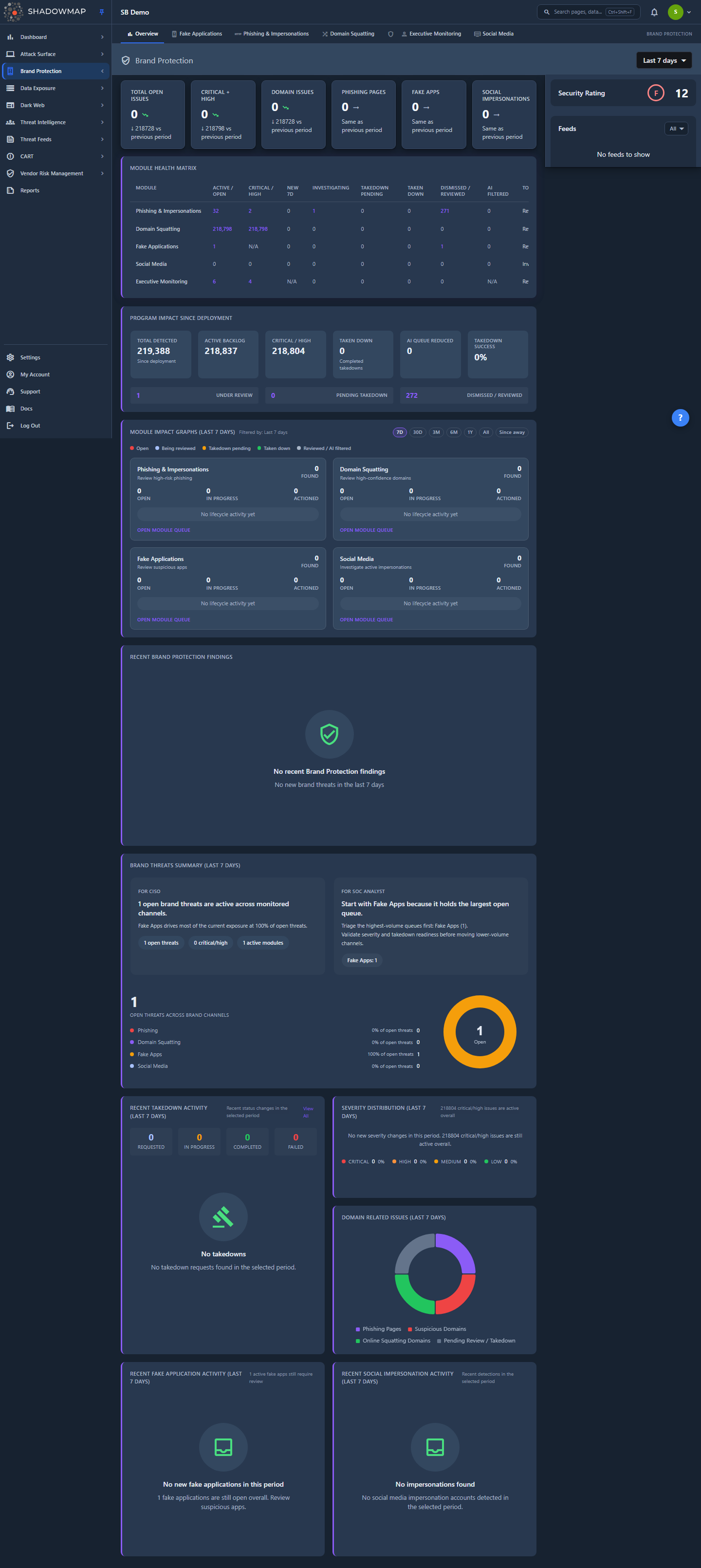701x1568 pixels.
Task: Click the Log Out icon
Action: (x=10, y=426)
